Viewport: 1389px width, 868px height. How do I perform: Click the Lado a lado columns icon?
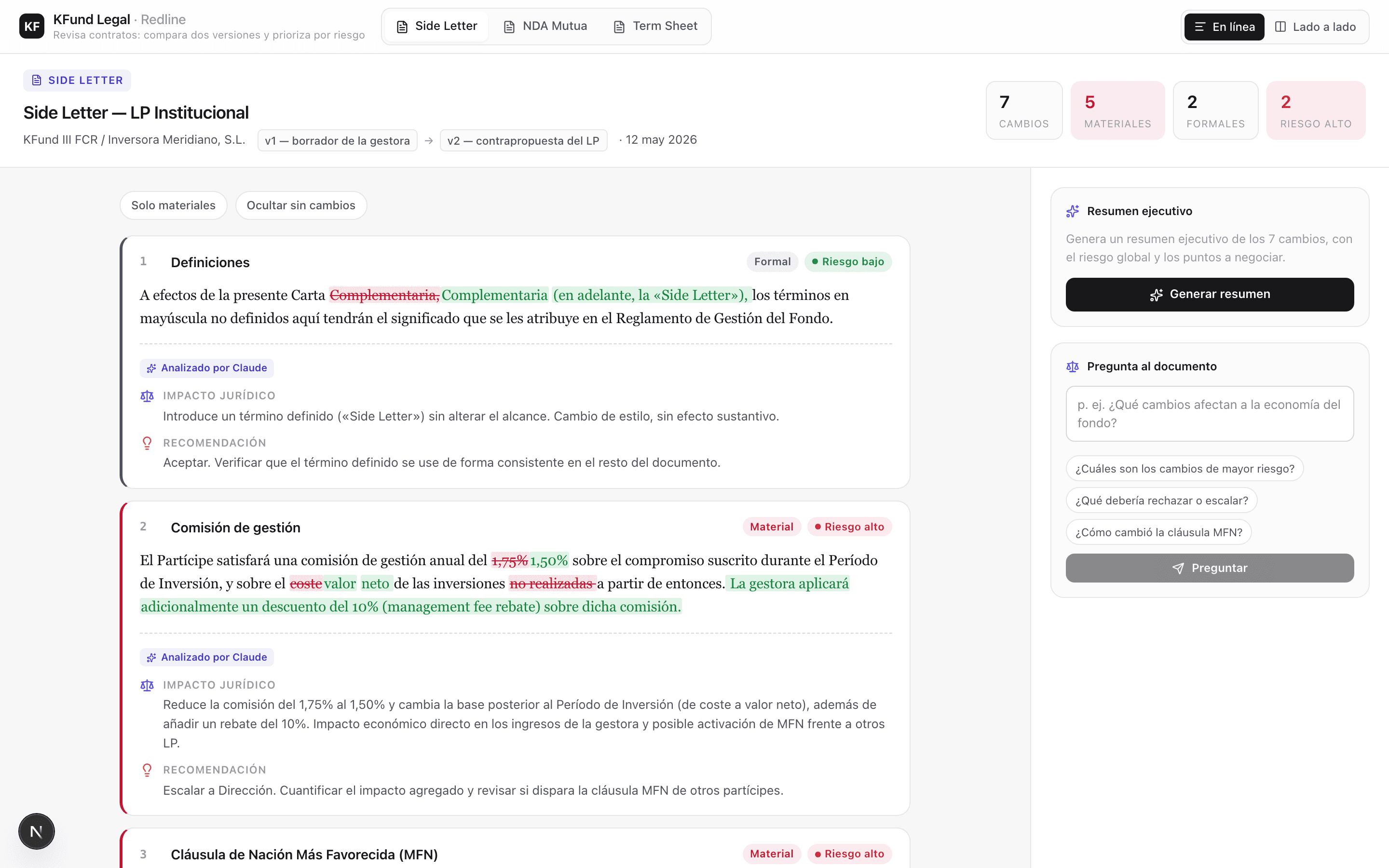pos(1280,27)
